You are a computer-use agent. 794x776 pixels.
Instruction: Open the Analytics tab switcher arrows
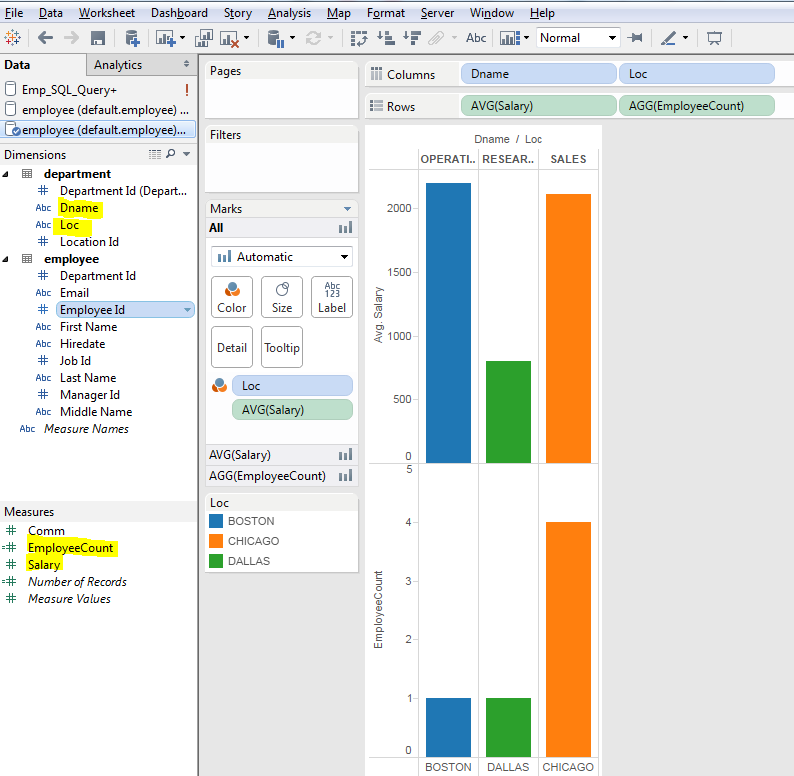tap(186, 64)
